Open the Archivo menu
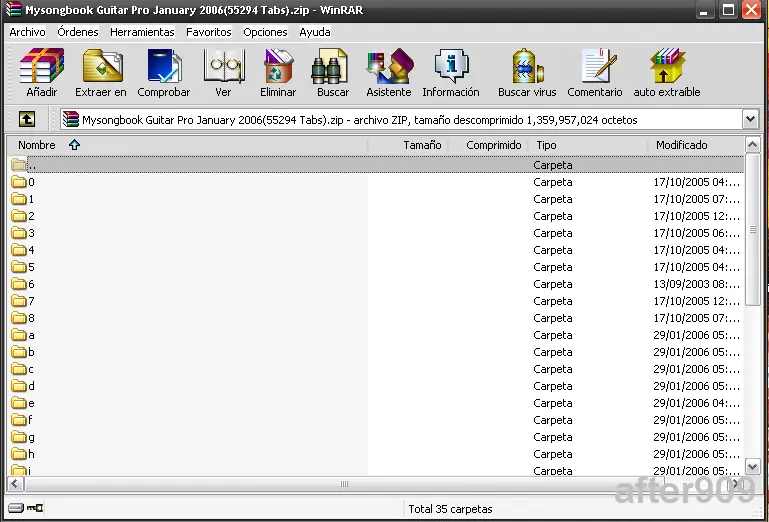769x522 pixels. pos(27,32)
